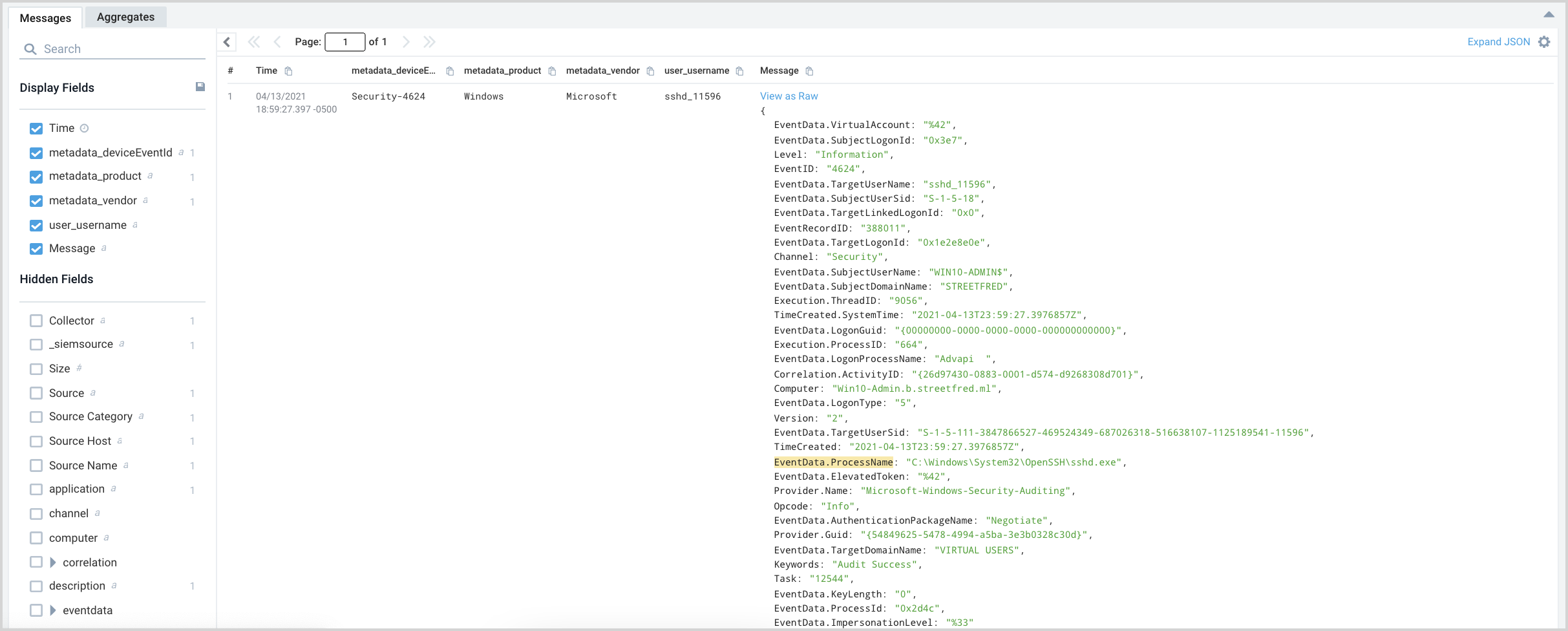Expand the correlation field tree
1568x631 pixels.
click(x=53, y=562)
